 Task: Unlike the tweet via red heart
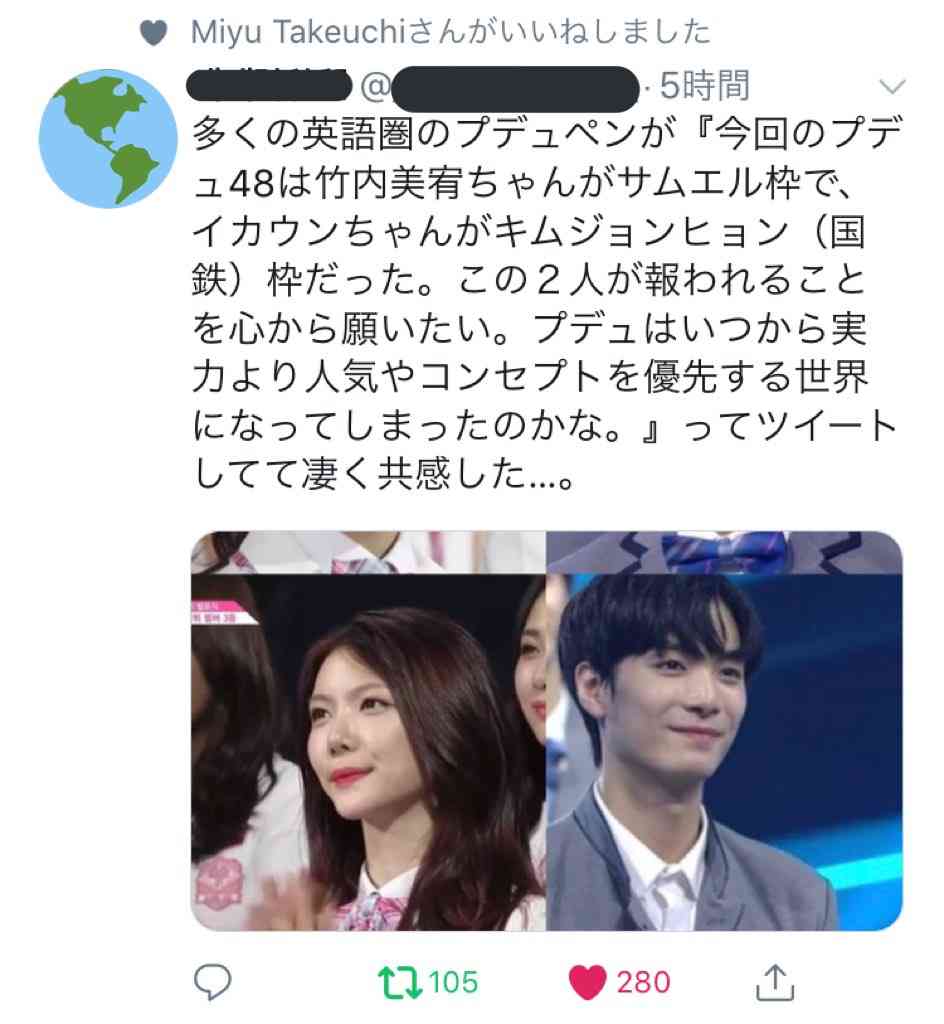pos(587,983)
